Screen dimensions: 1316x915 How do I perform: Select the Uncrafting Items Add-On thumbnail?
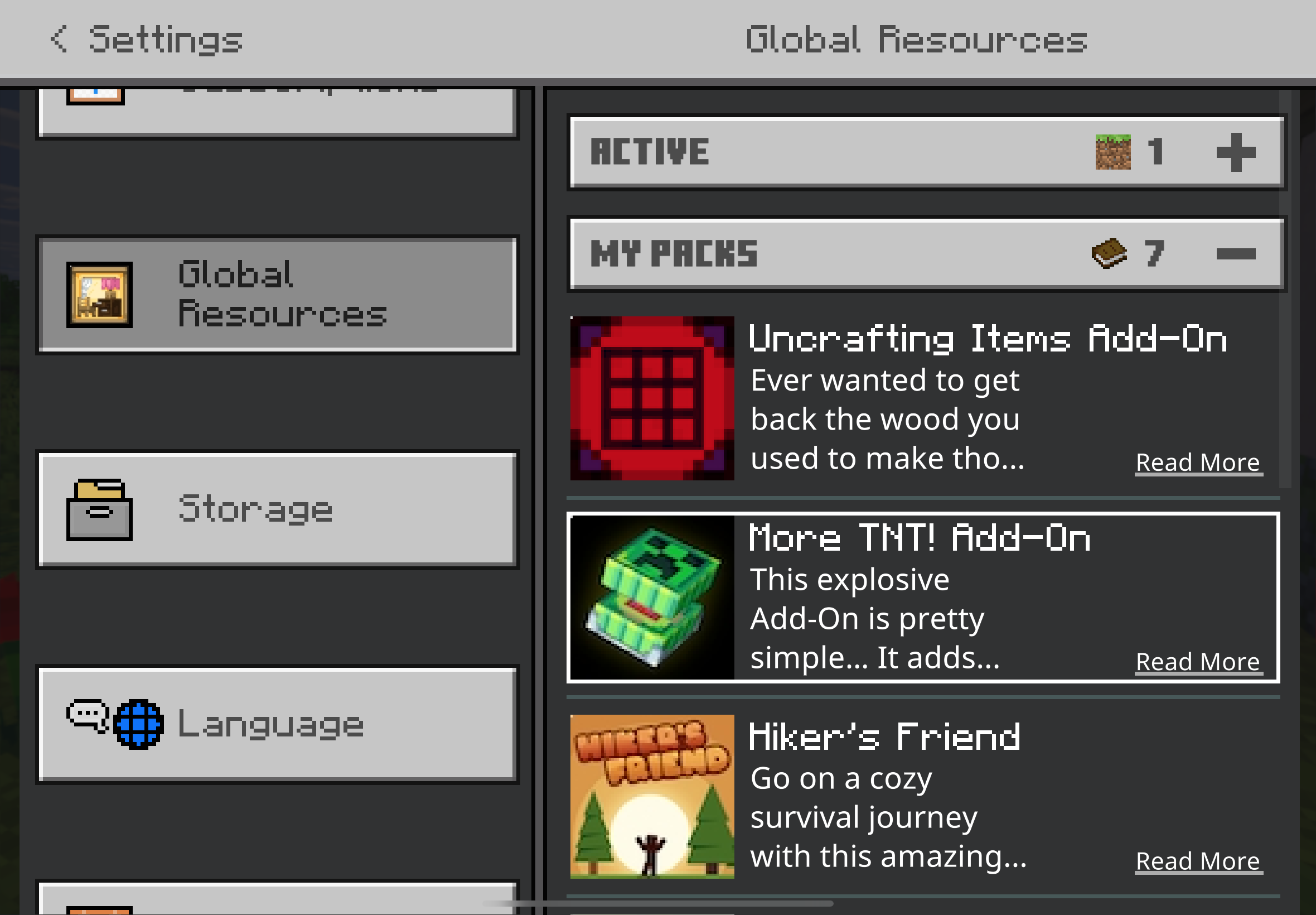click(652, 398)
